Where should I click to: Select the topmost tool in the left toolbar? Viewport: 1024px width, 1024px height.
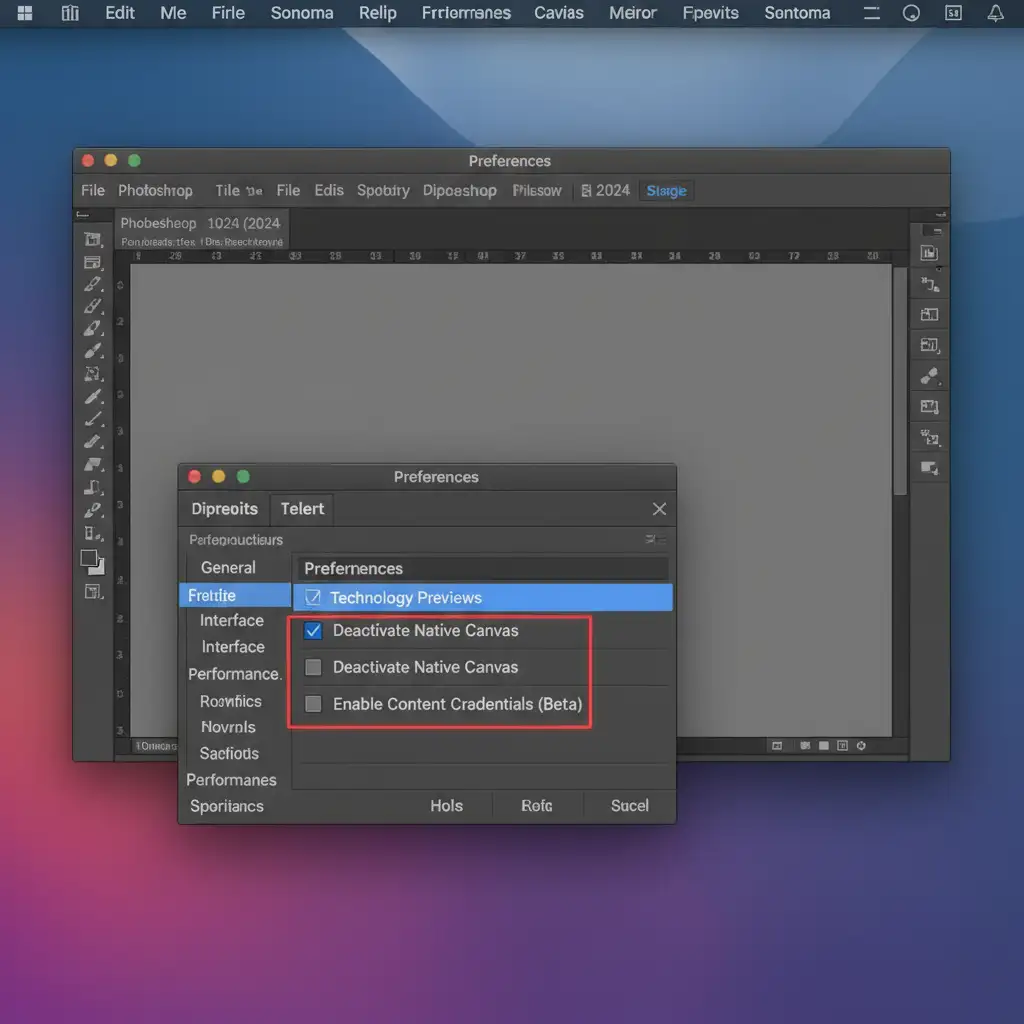tap(93, 239)
